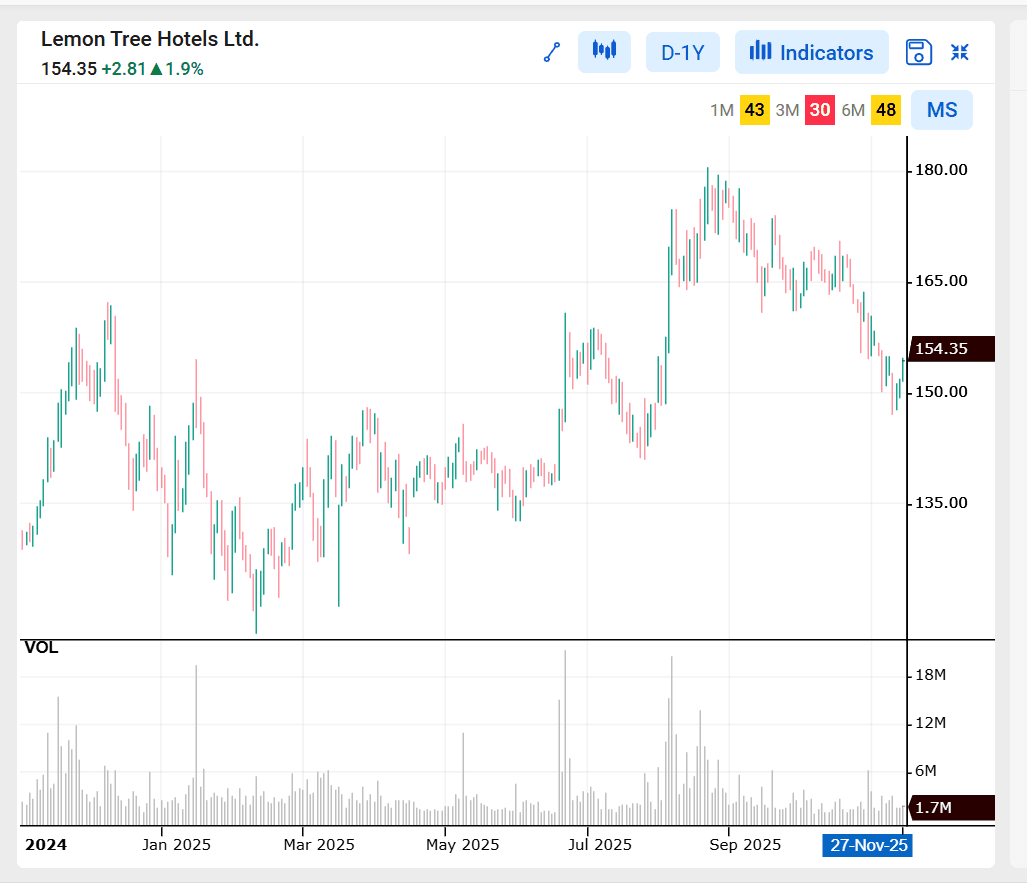Click the 135.00 price axis label
The height and width of the screenshot is (883, 1027).
coord(941,503)
